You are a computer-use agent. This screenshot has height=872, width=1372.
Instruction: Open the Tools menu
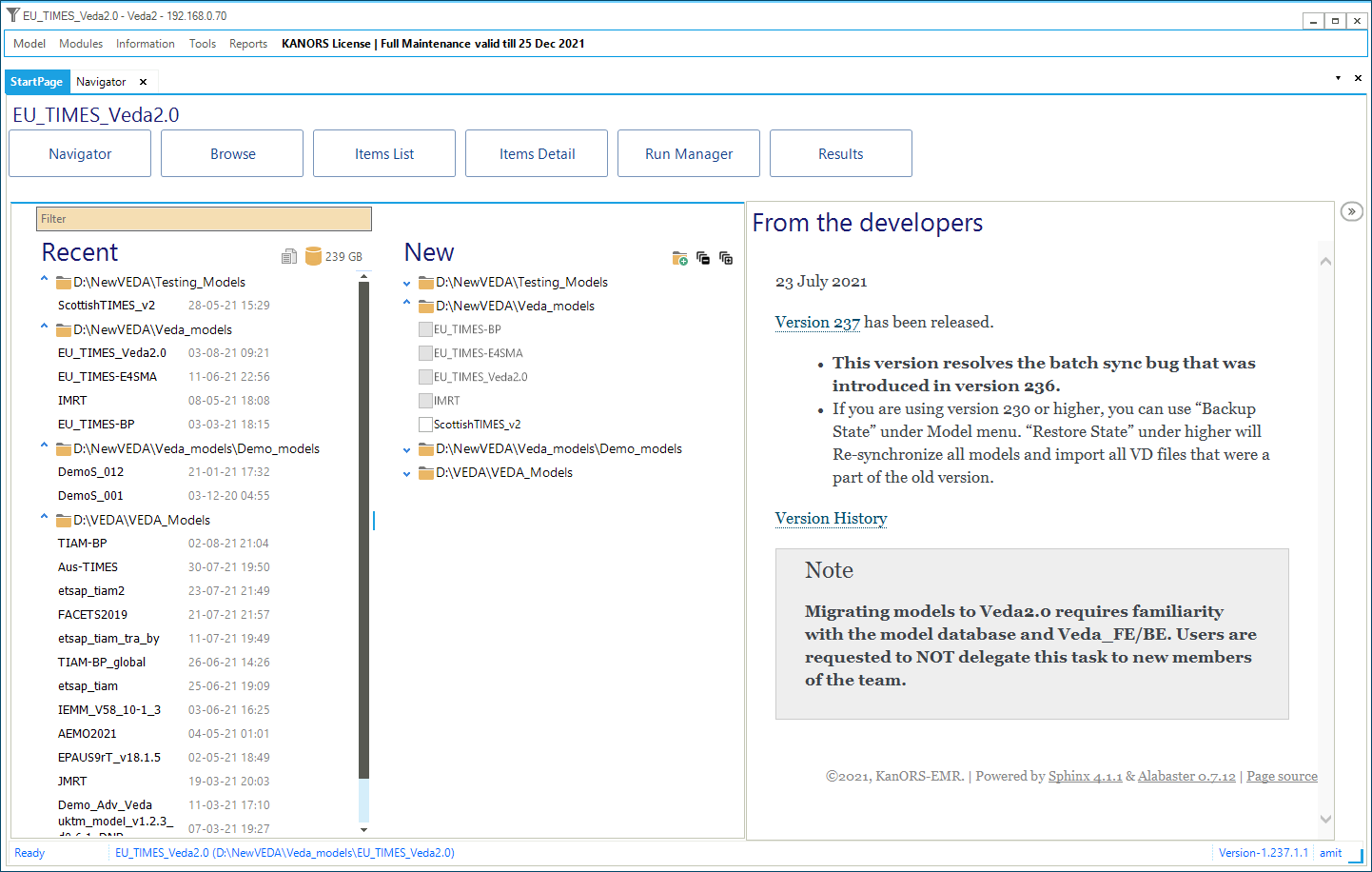pos(203,44)
